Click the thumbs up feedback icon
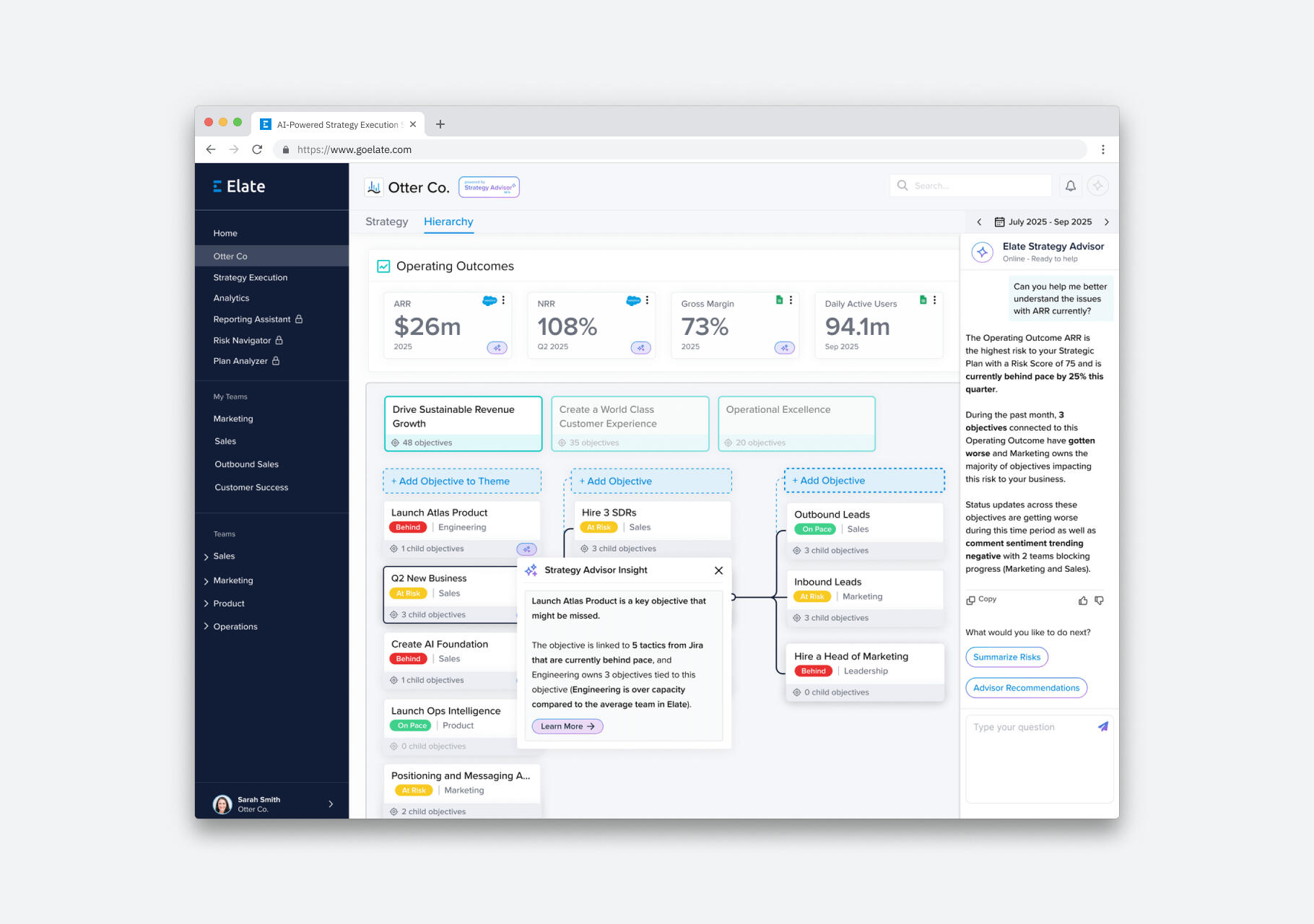Viewport: 1314px width, 924px height. (x=1083, y=601)
